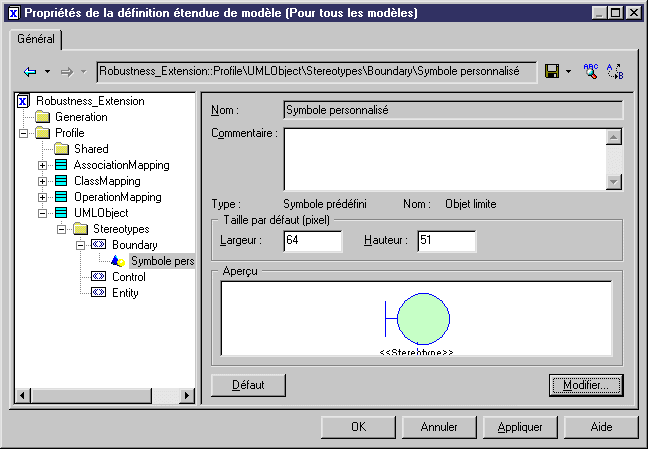Click the Generation folder icon
648x449 pixels.
tap(42, 117)
